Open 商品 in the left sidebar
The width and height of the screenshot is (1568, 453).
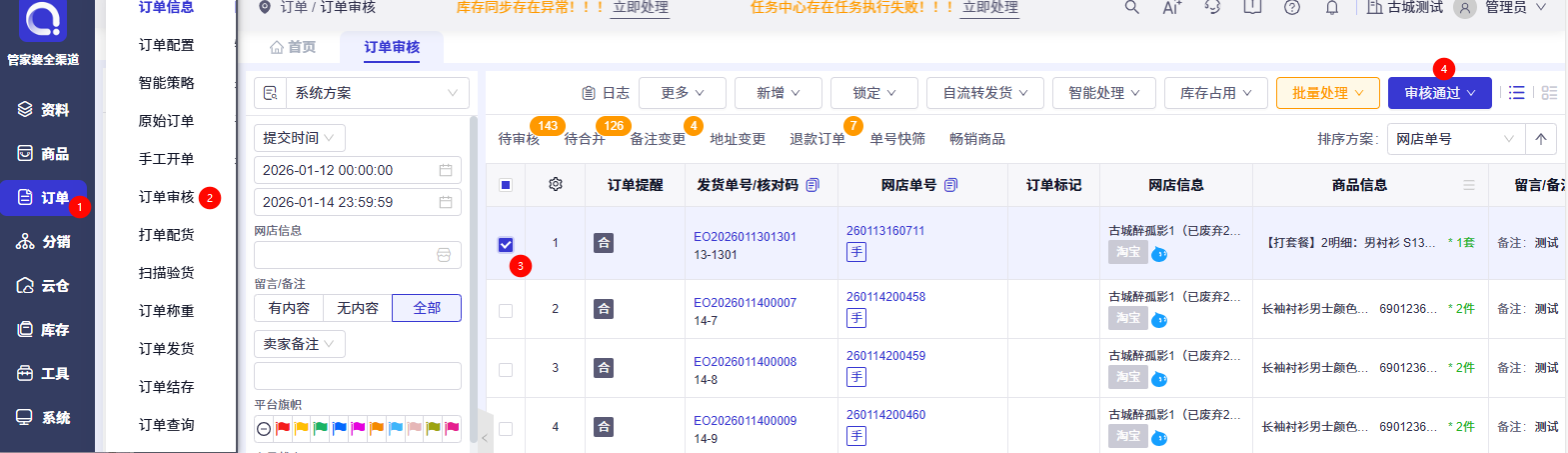pos(44,154)
